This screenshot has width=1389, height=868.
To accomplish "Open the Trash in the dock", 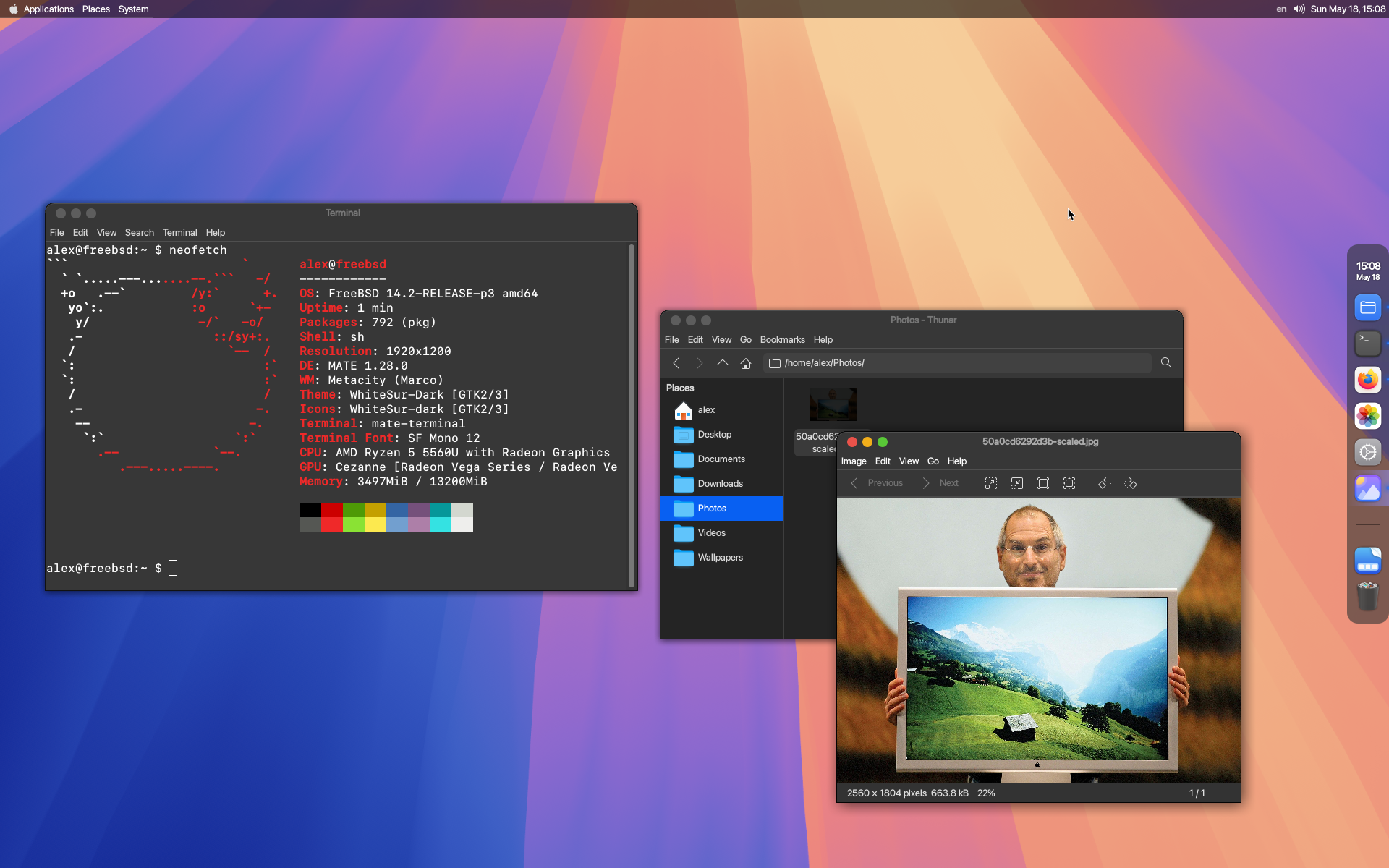I will pyautogui.click(x=1367, y=597).
